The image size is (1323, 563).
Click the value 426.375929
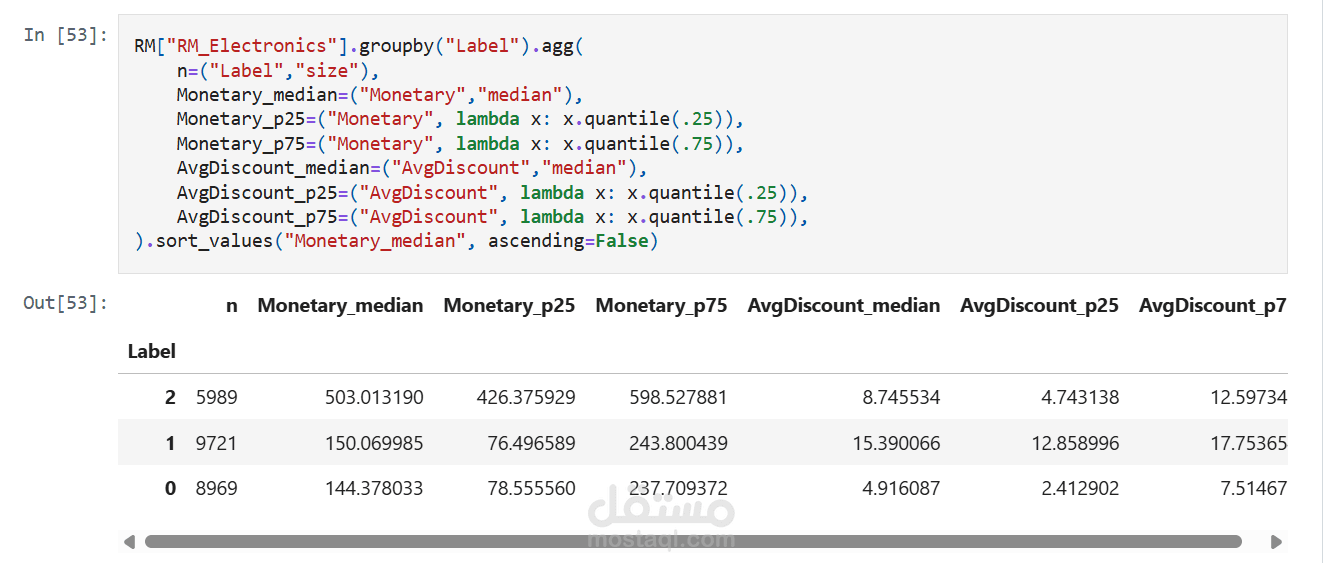pos(526,398)
